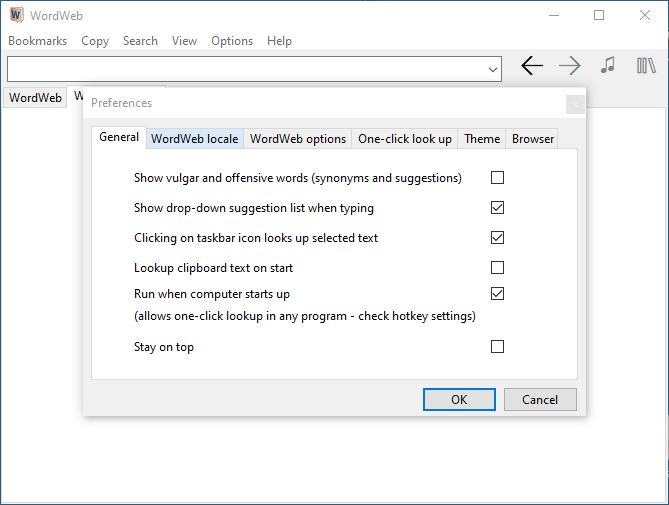
Task: Open the Options menu
Action: [x=232, y=41]
